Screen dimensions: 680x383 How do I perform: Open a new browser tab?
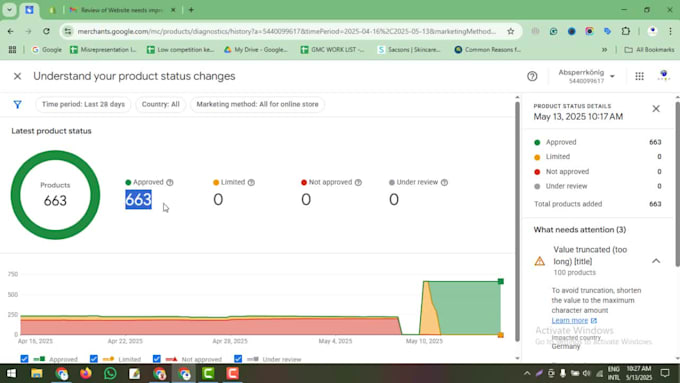point(191,10)
